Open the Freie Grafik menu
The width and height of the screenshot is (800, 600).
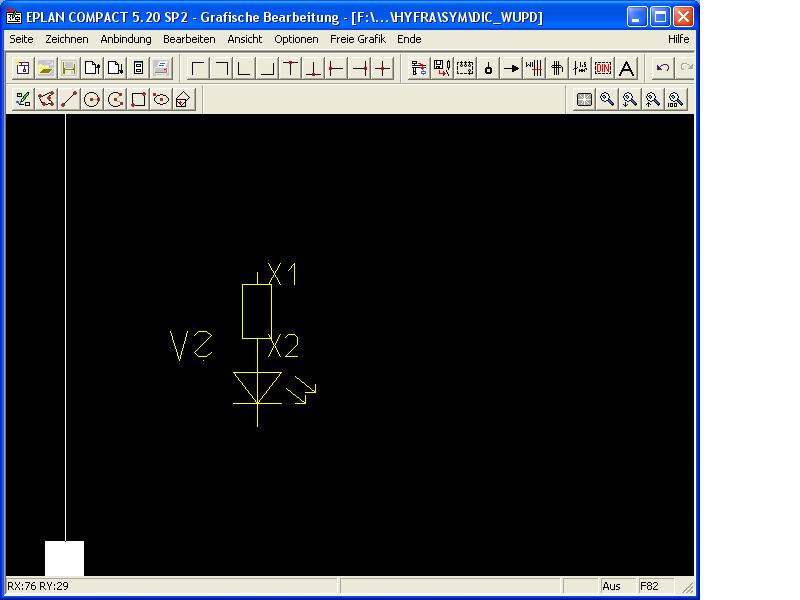tap(358, 39)
